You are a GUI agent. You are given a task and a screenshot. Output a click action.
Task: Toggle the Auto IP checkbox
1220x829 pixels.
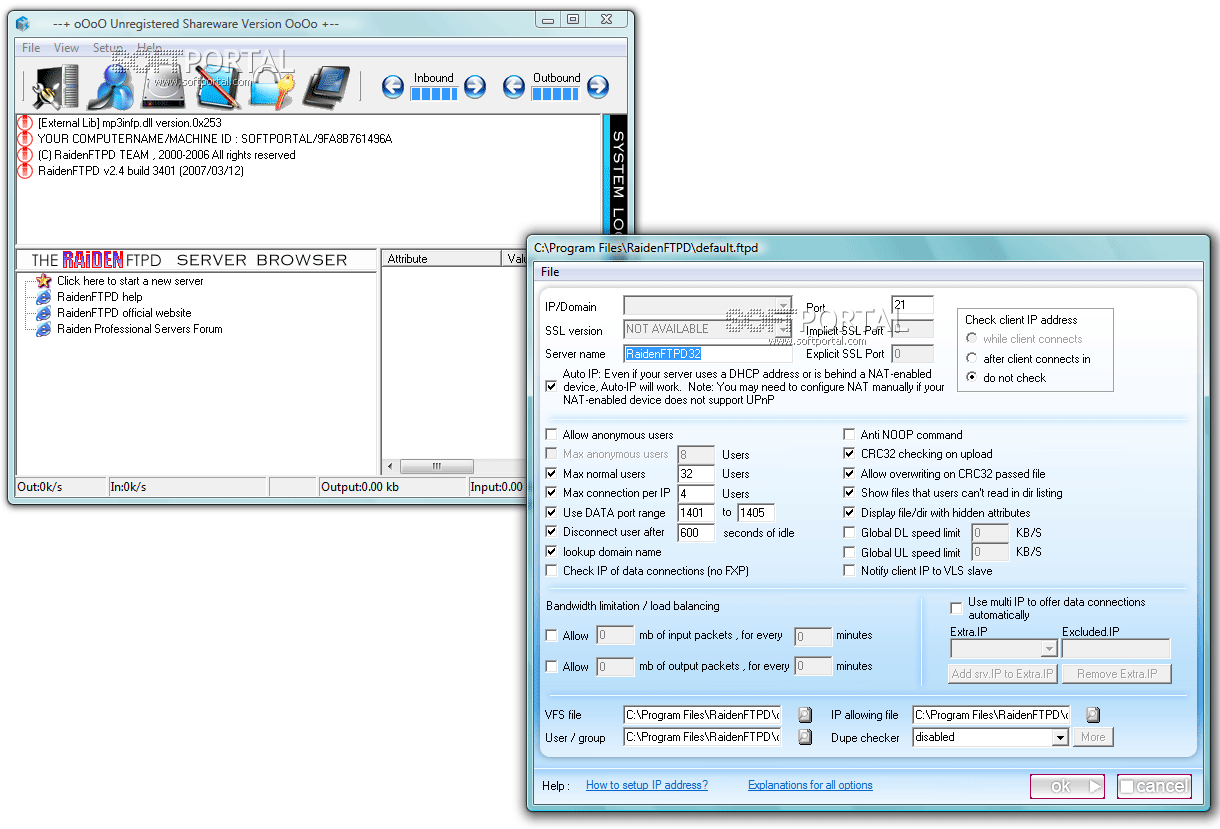click(x=552, y=386)
